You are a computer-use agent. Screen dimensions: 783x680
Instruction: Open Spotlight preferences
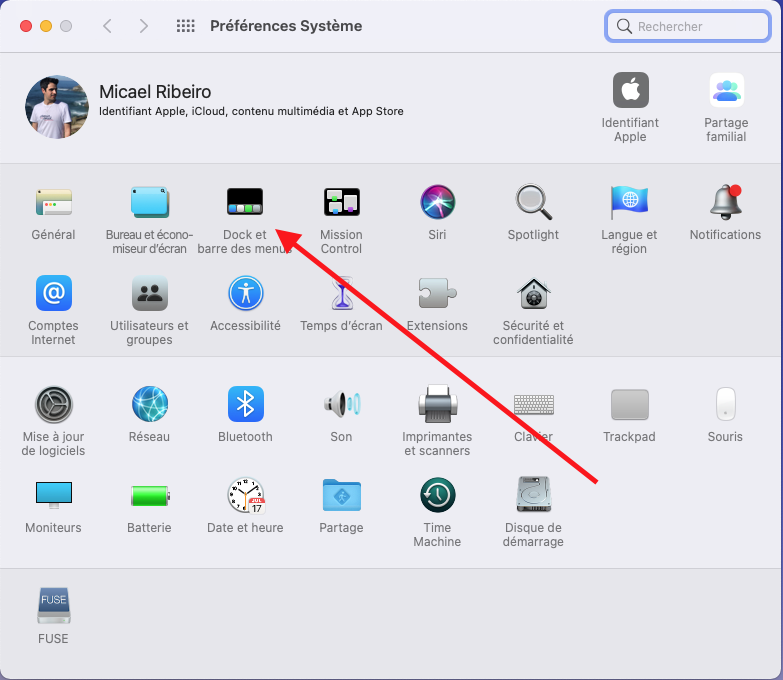click(533, 202)
